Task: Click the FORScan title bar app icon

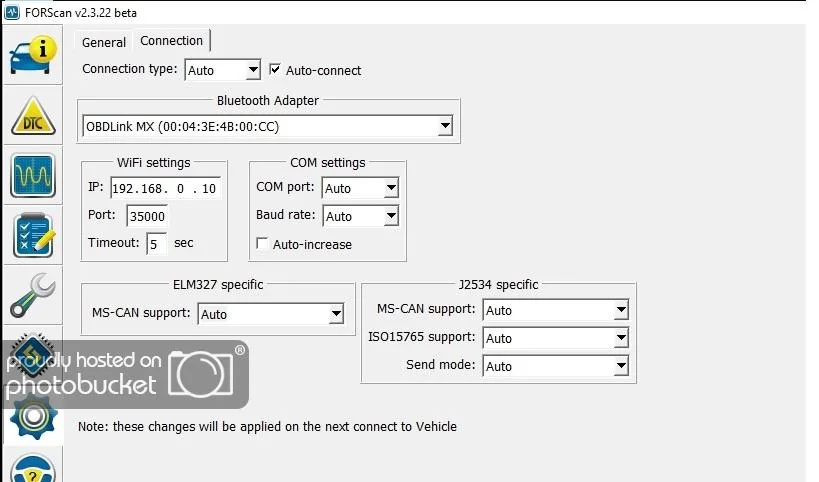Action: tap(11, 12)
